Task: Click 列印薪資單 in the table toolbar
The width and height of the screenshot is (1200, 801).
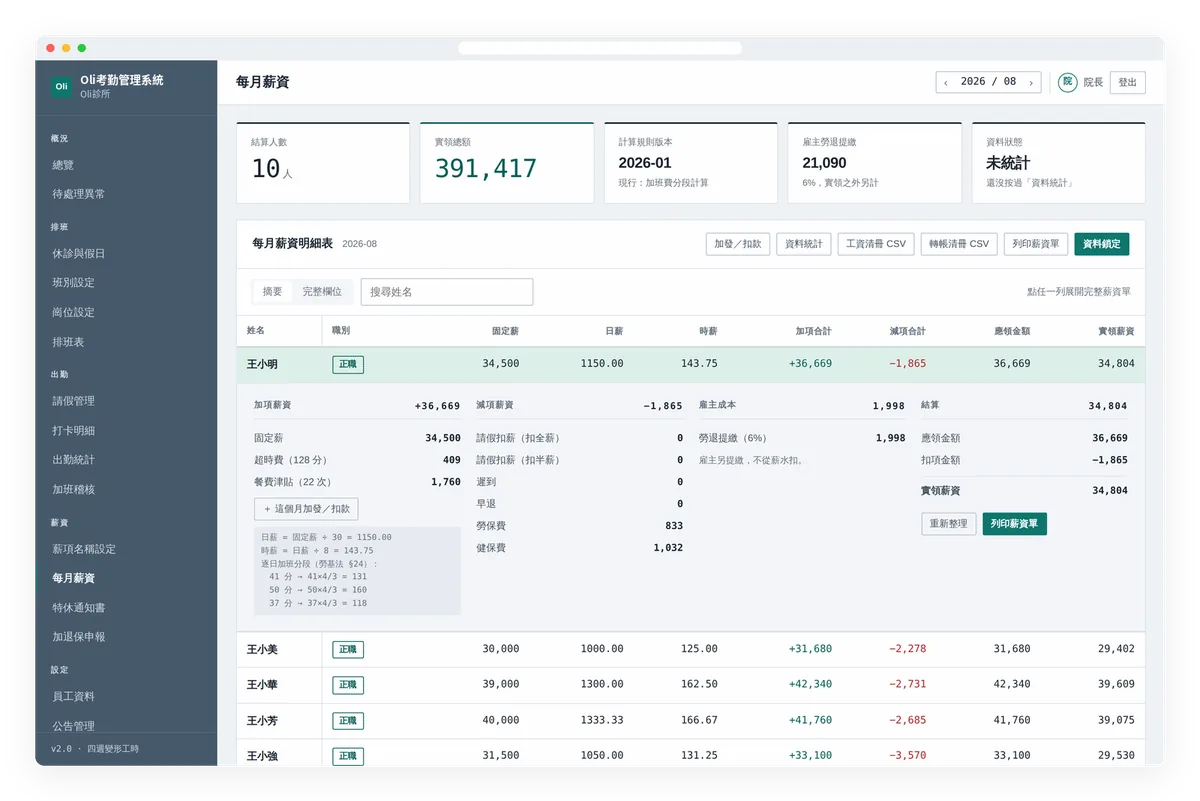Action: [x=1035, y=244]
